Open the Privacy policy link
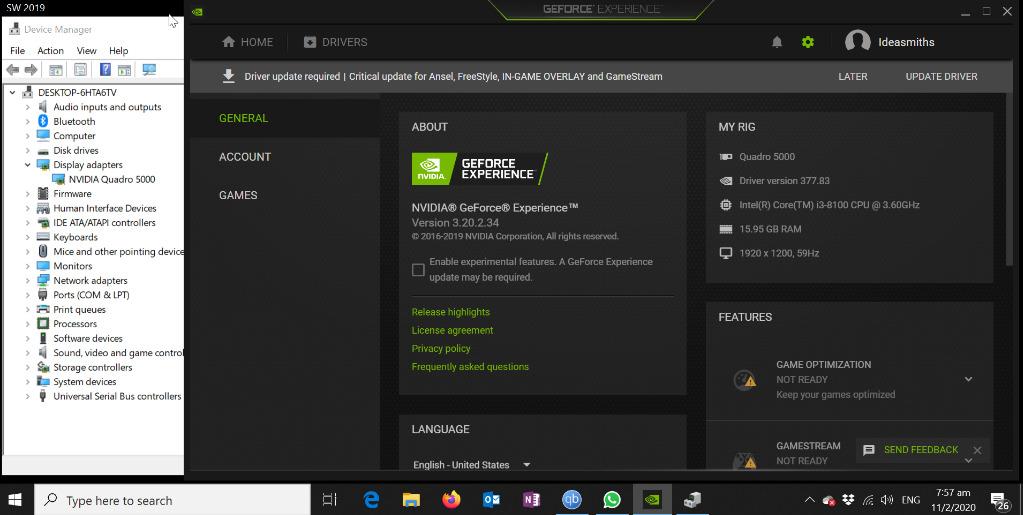This screenshot has width=1023, height=515. coord(441,349)
